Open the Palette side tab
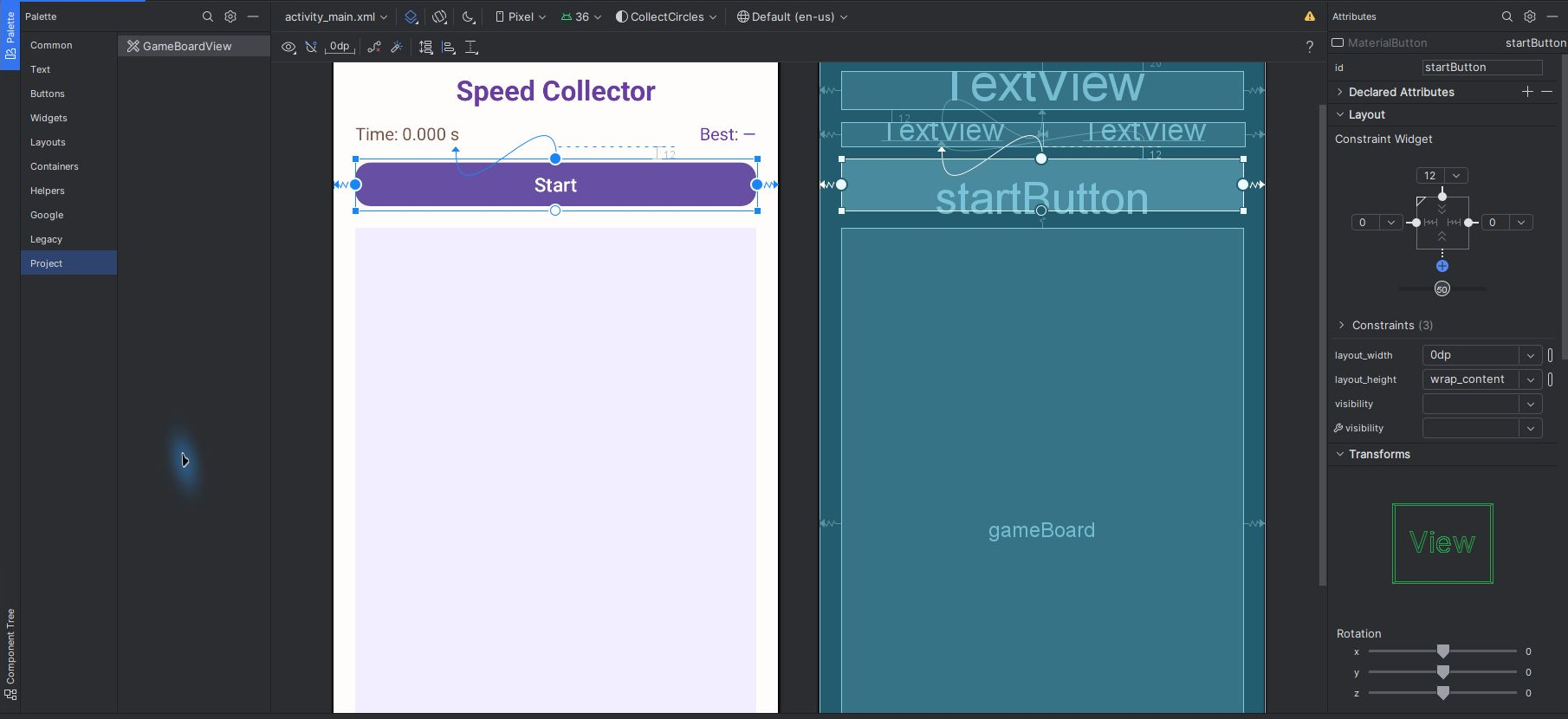The width and height of the screenshot is (1568, 719). (10, 35)
